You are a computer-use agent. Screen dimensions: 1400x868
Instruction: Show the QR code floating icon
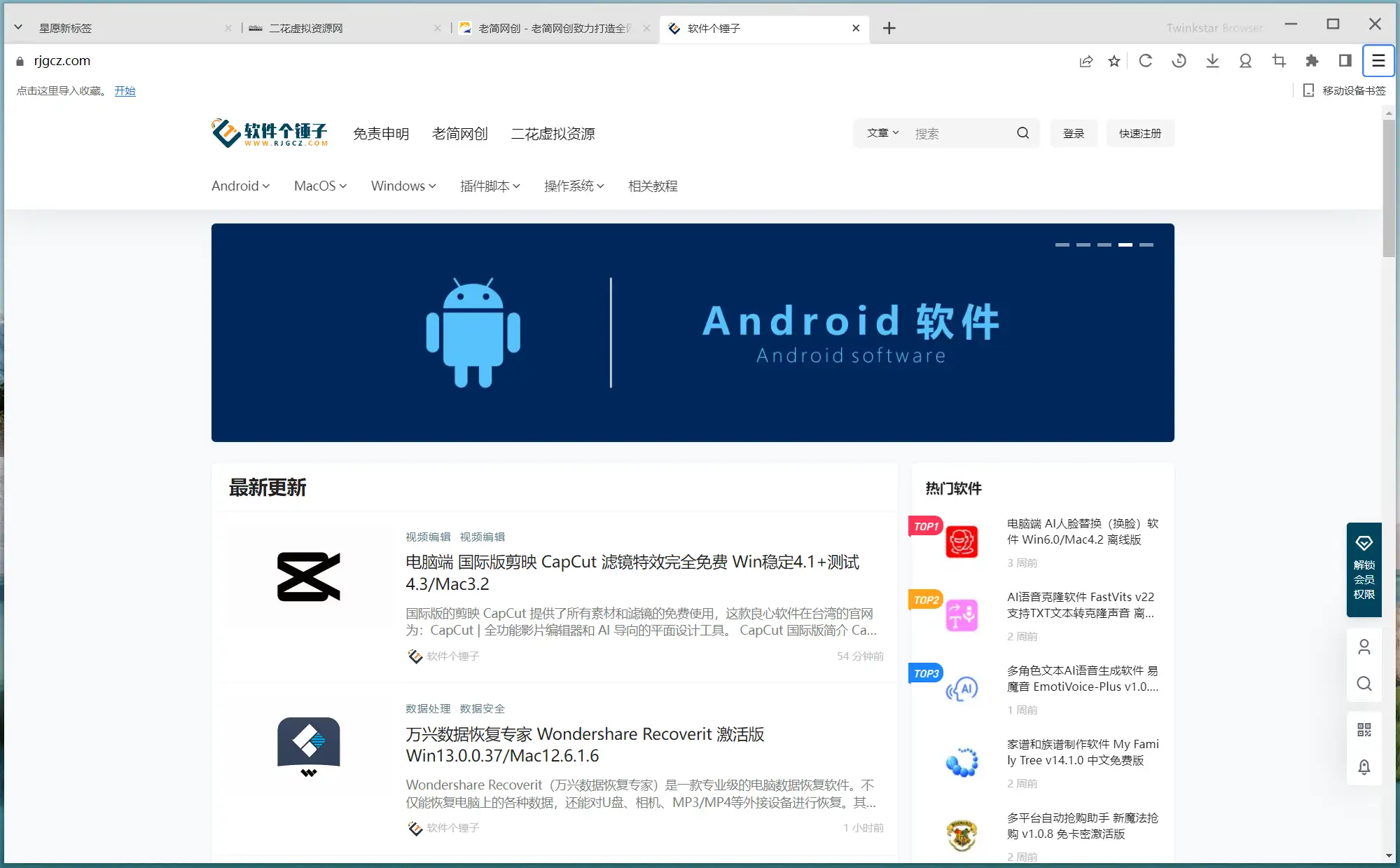1364,730
